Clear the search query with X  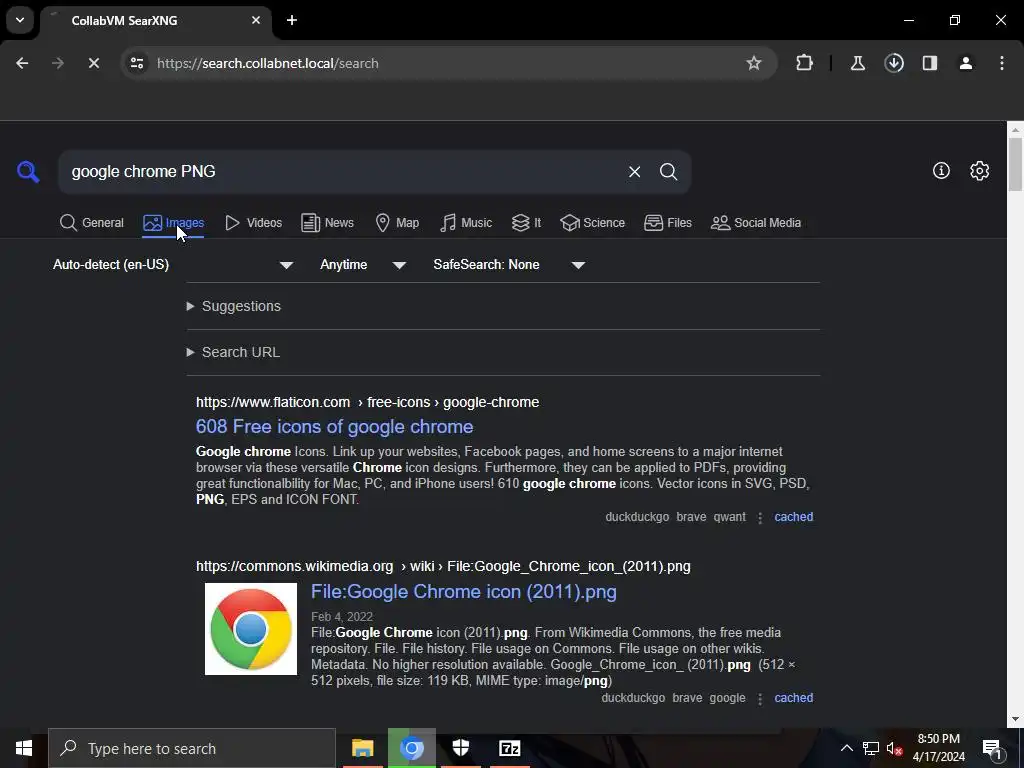pos(634,172)
